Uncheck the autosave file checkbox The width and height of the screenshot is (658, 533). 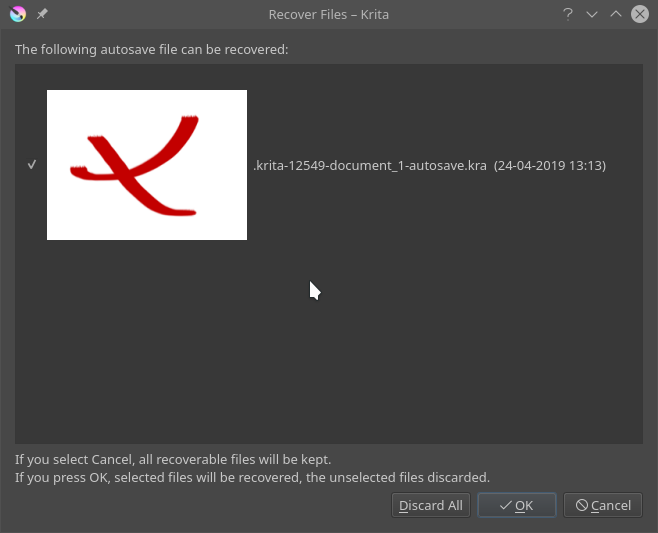pos(32,165)
